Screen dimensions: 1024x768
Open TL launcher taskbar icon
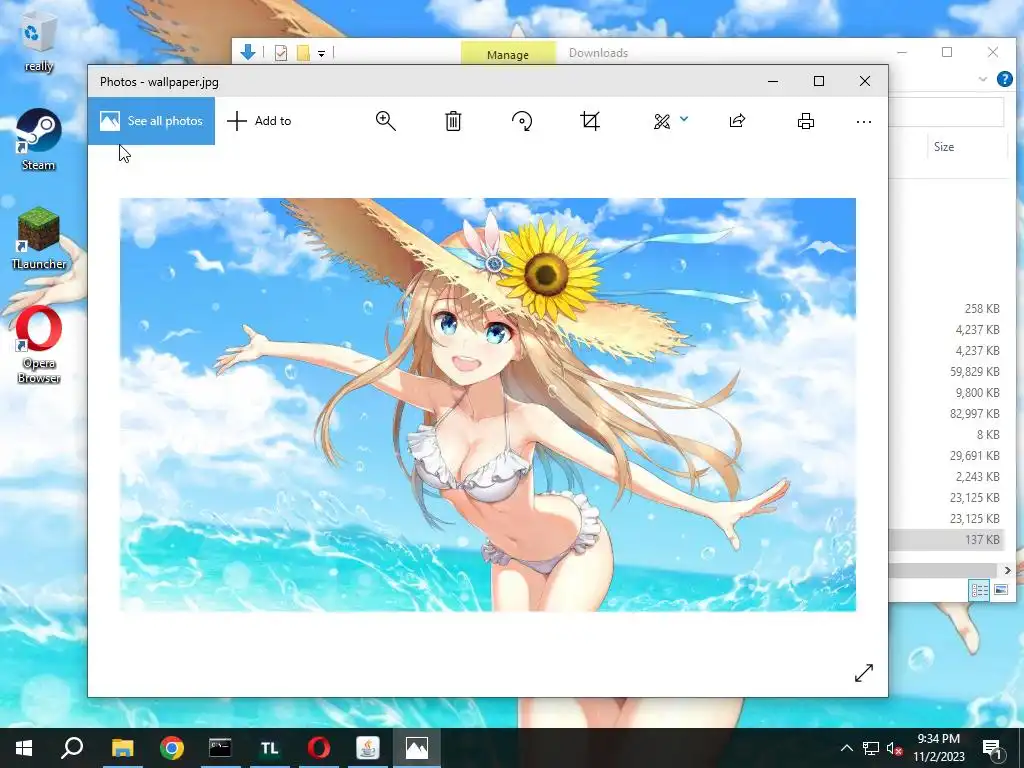click(270, 748)
